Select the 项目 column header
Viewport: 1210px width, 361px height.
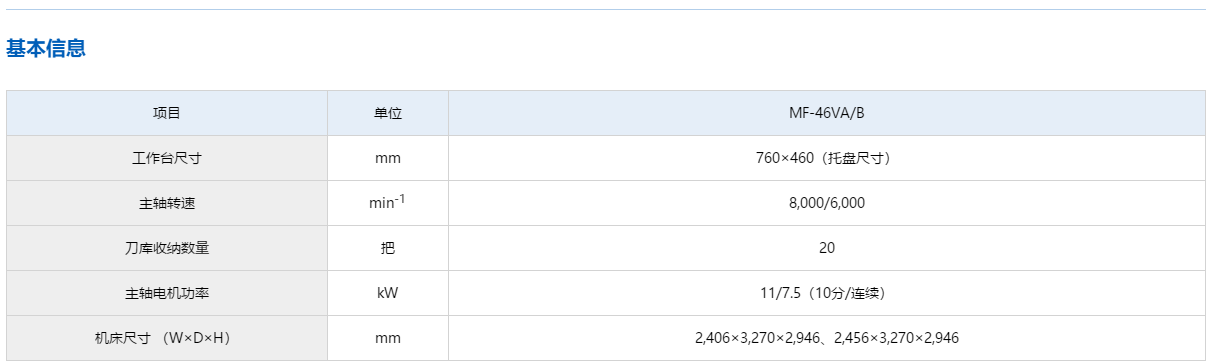tap(167, 113)
